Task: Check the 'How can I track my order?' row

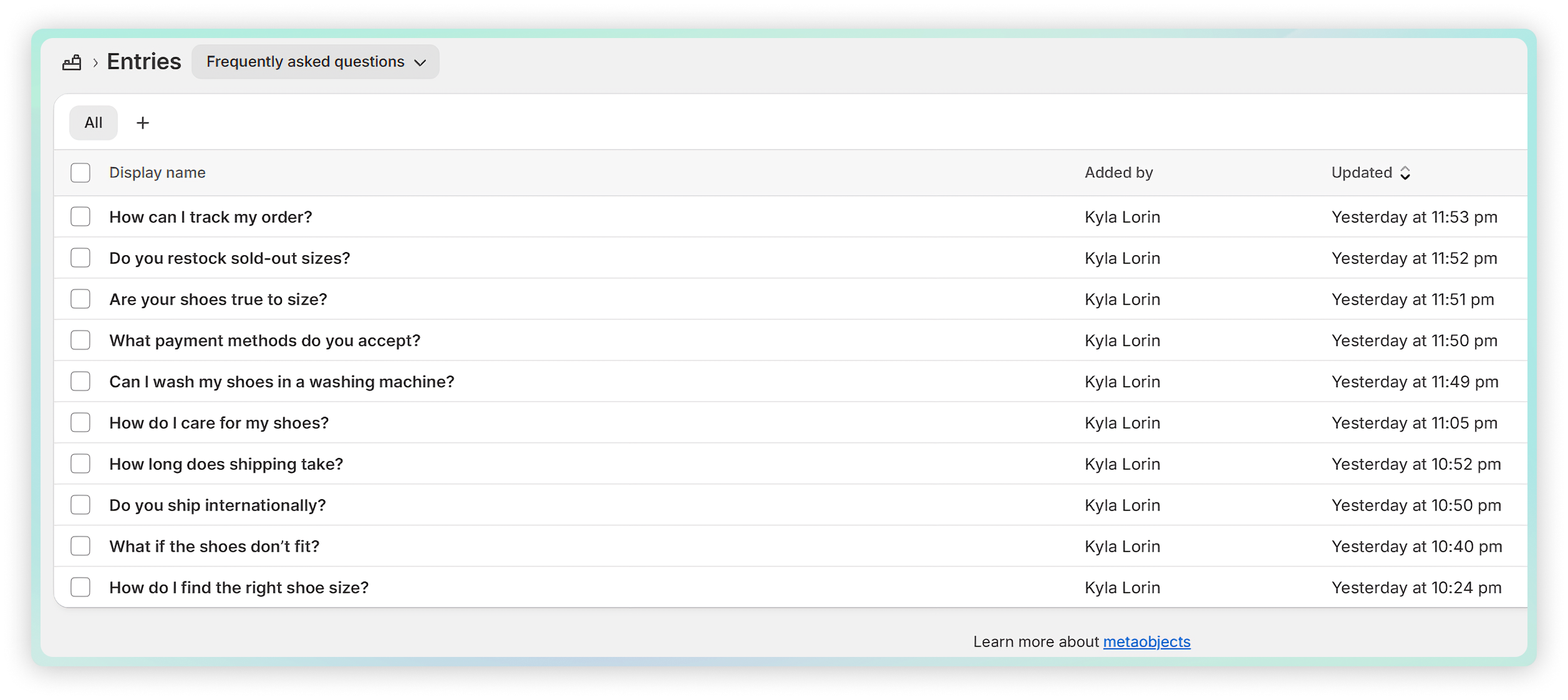Action: click(80, 217)
